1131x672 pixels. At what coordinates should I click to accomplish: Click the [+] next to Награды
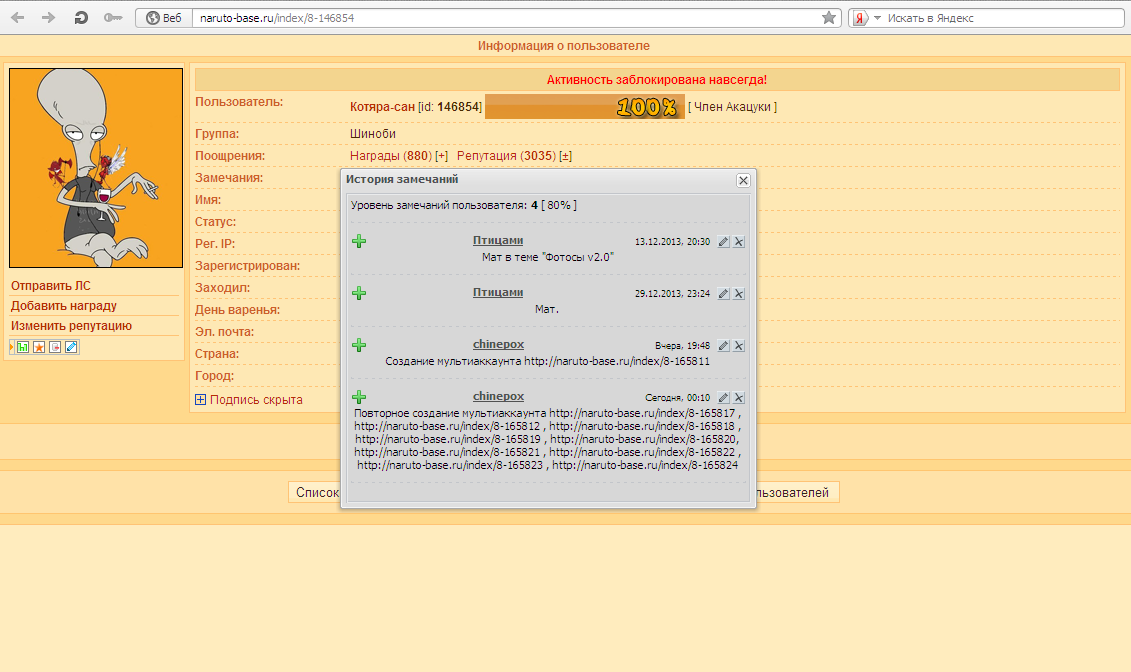[x=441, y=156]
